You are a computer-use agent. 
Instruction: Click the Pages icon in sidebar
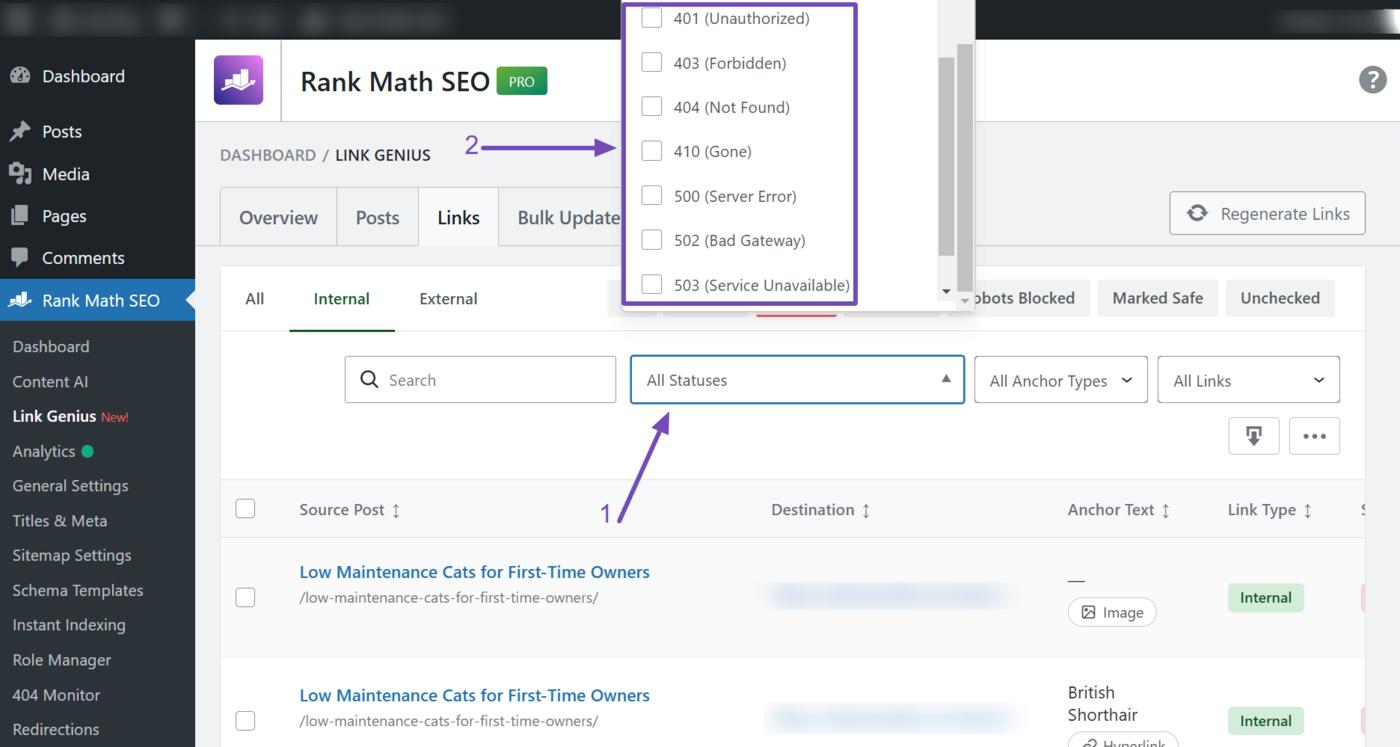click(20, 216)
